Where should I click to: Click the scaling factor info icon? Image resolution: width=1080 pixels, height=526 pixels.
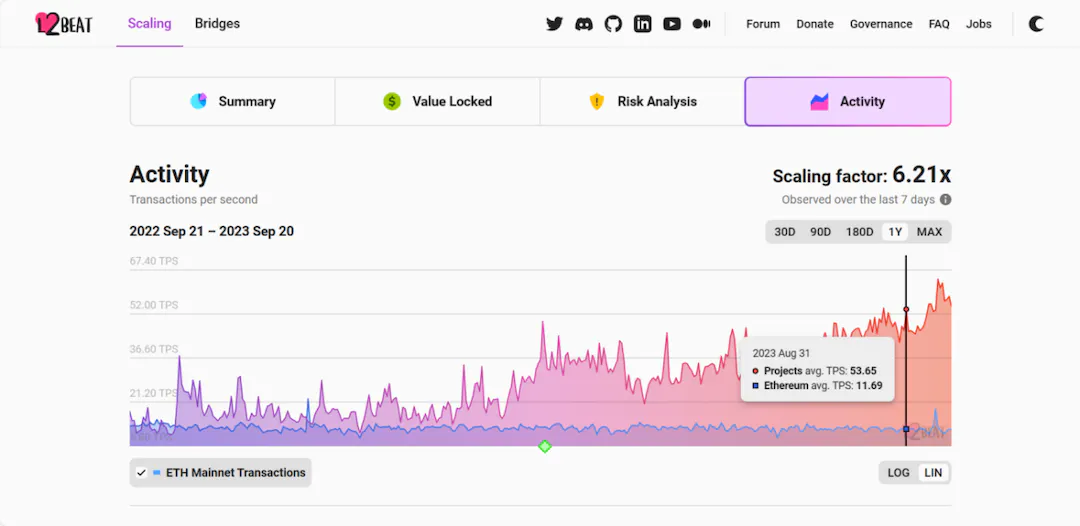[945, 200]
